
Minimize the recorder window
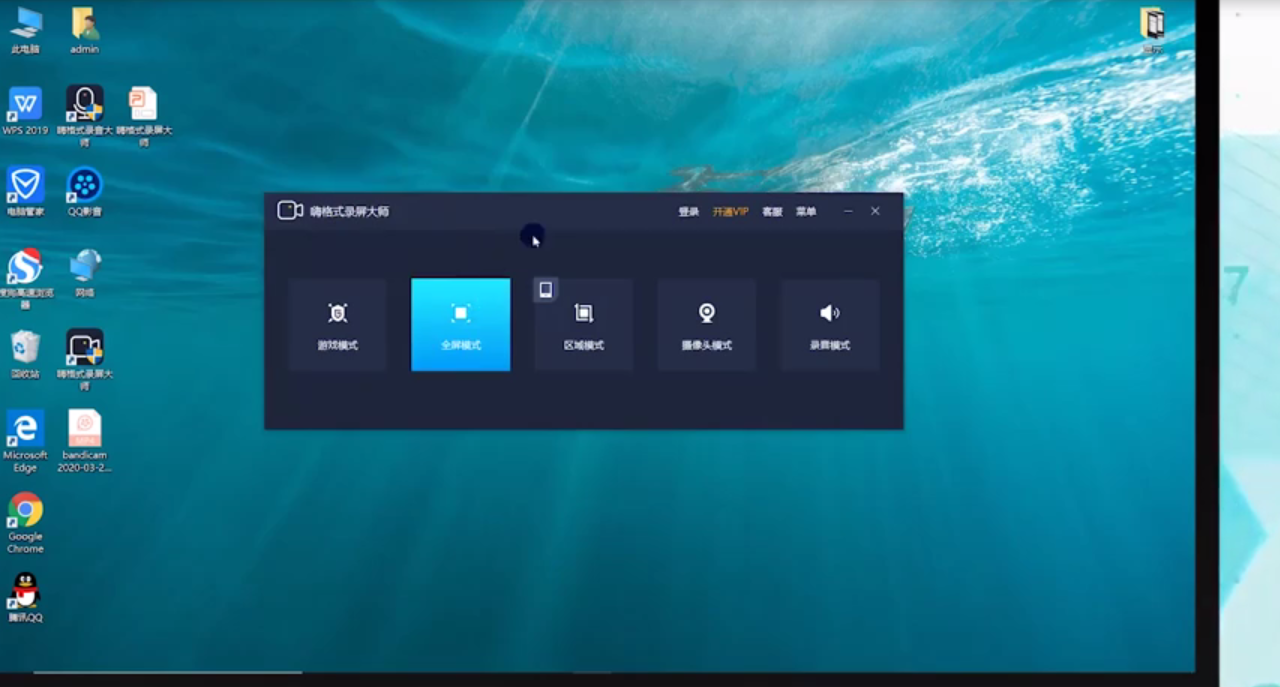[849, 211]
